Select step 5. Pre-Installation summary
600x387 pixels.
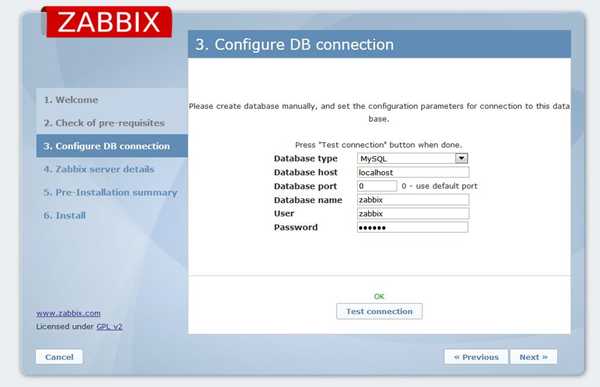[112, 192]
